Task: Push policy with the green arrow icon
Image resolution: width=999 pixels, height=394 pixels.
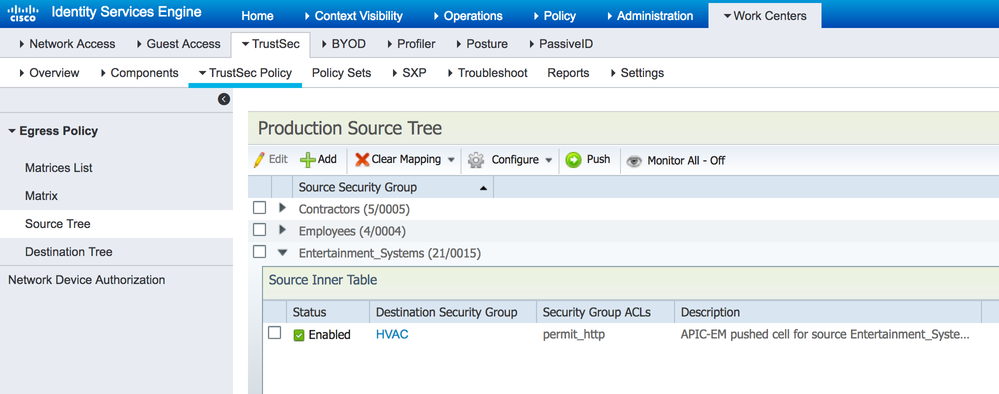Action: pyautogui.click(x=573, y=160)
